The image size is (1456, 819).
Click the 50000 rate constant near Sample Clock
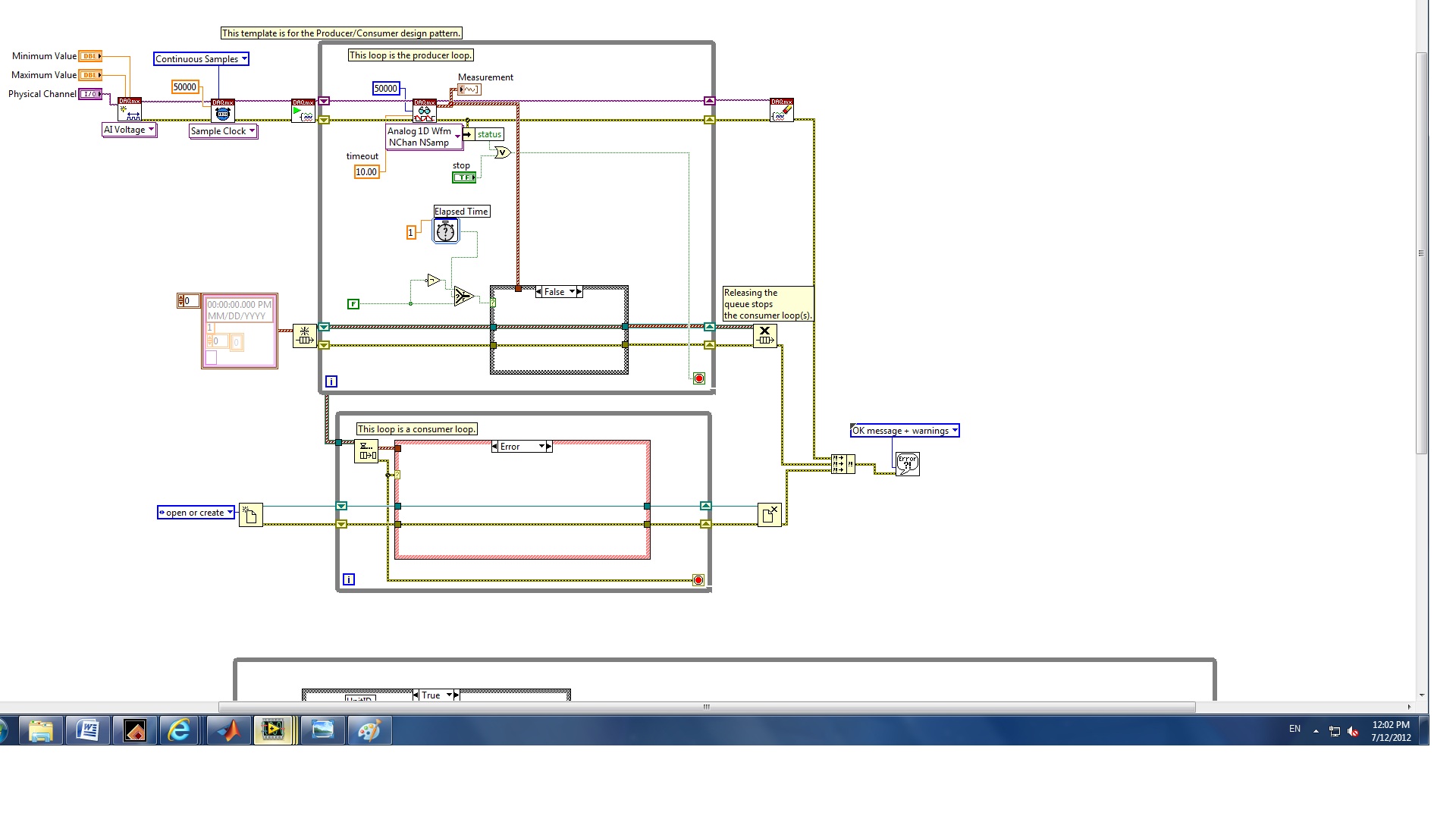click(185, 87)
